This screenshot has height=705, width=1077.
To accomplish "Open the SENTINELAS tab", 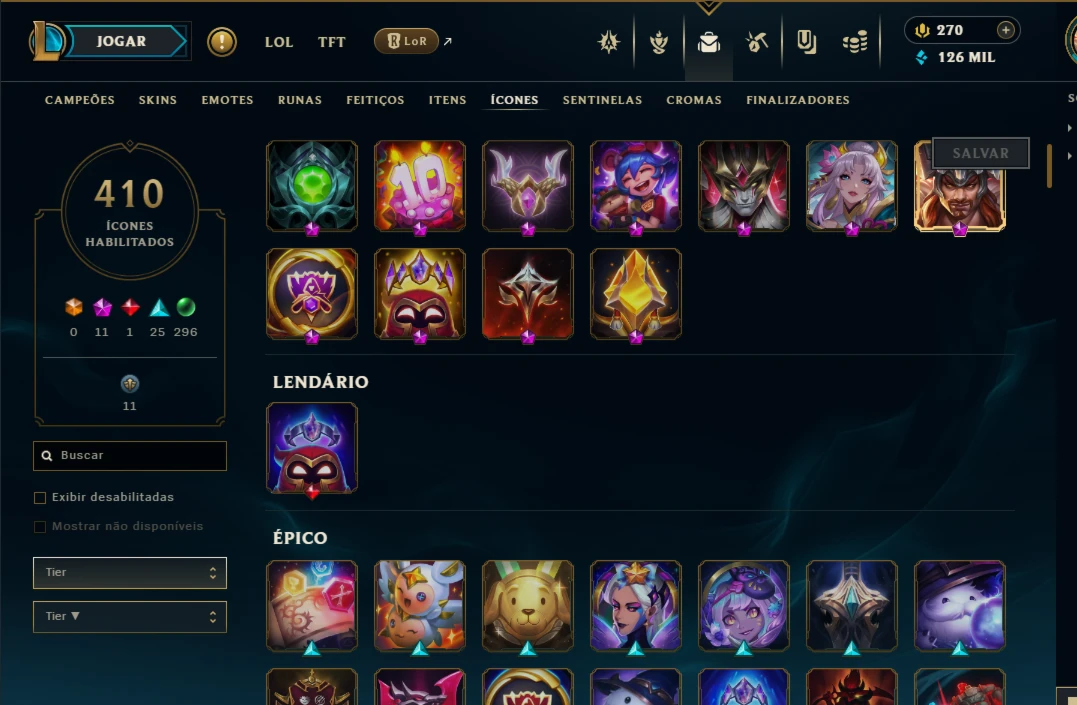I will click(x=602, y=100).
